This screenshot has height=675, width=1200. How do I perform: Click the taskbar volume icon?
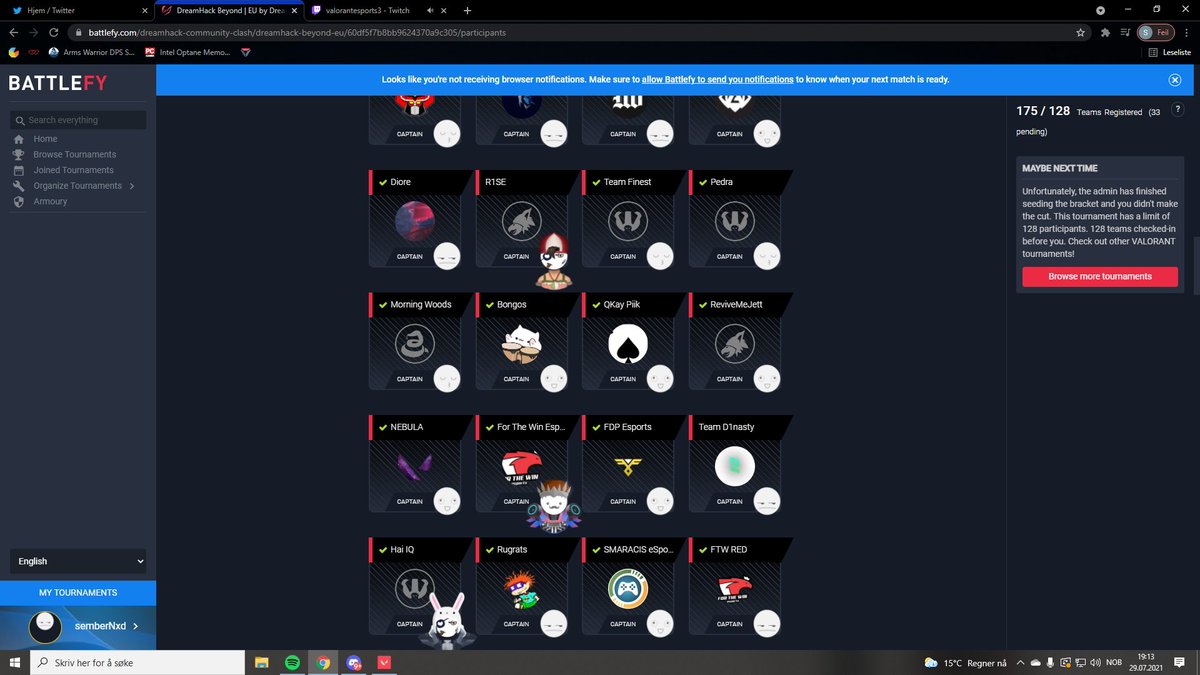tap(1096, 663)
